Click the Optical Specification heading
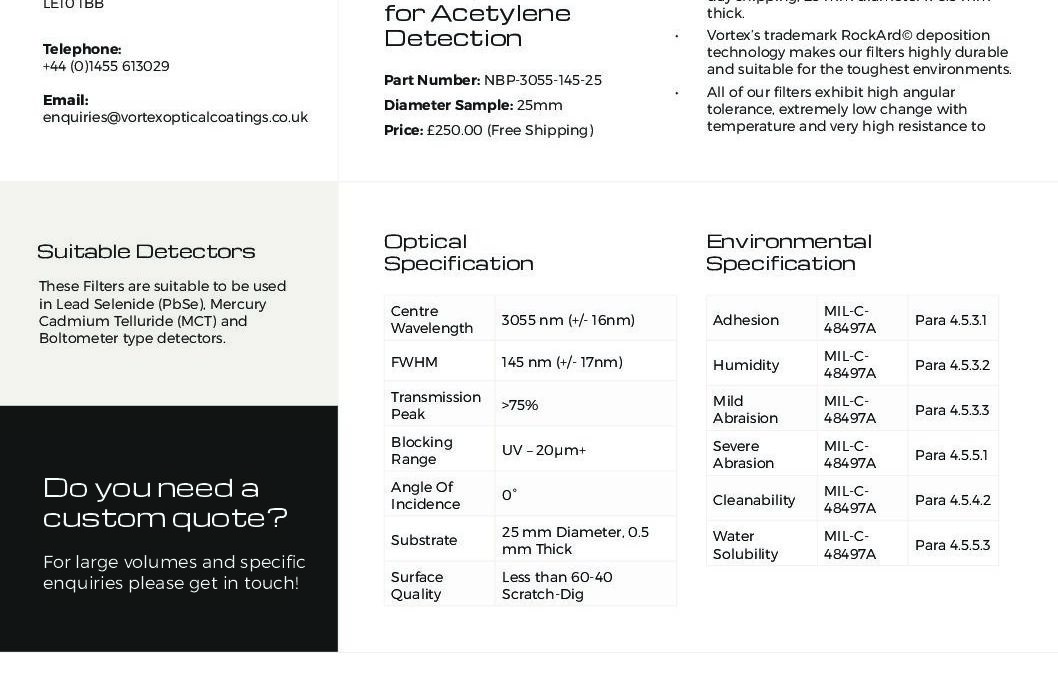 (x=458, y=252)
